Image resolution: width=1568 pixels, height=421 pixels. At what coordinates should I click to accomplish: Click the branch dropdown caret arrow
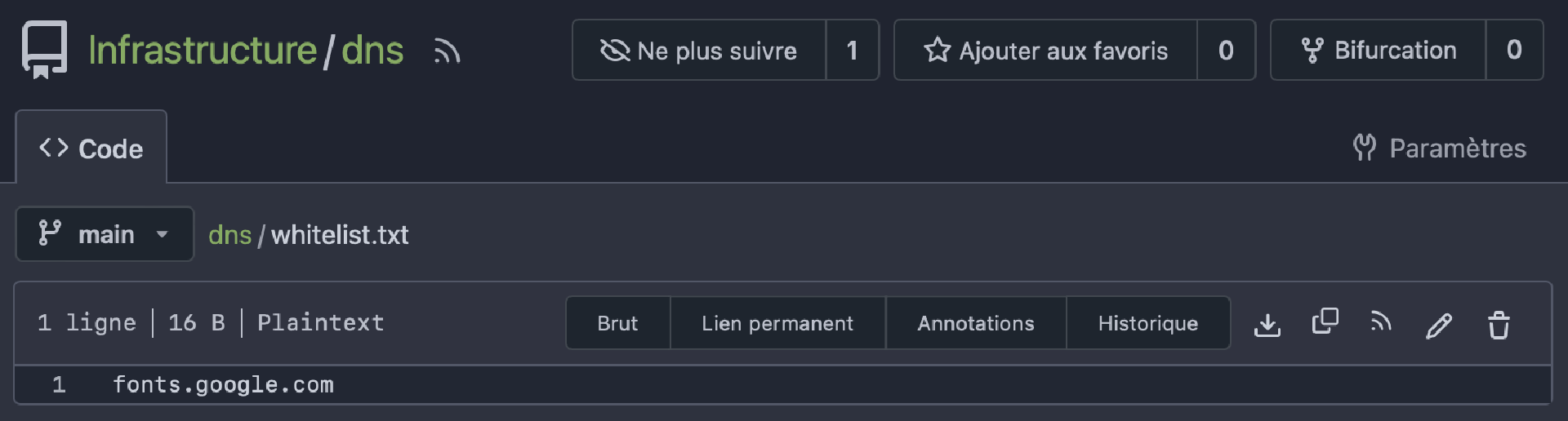(162, 235)
